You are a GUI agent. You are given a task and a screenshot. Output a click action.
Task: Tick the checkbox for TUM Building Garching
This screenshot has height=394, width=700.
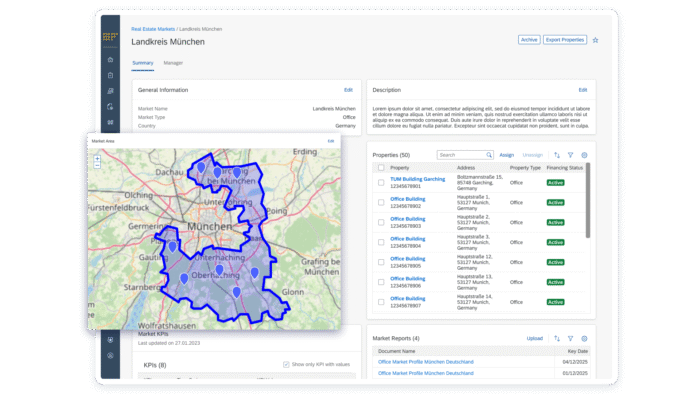pos(381,182)
